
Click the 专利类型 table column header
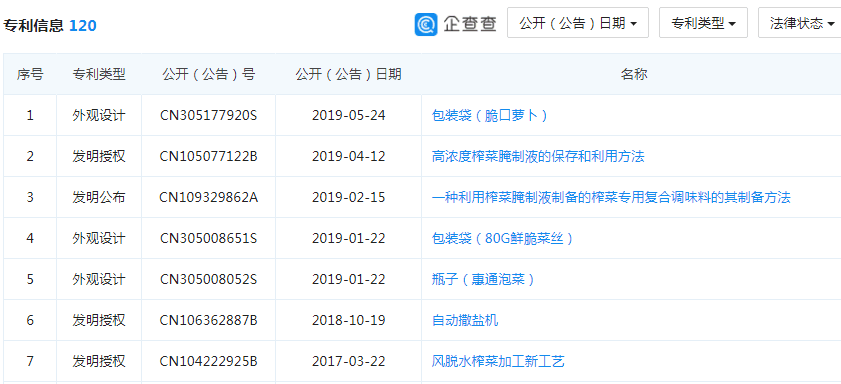[99, 75]
